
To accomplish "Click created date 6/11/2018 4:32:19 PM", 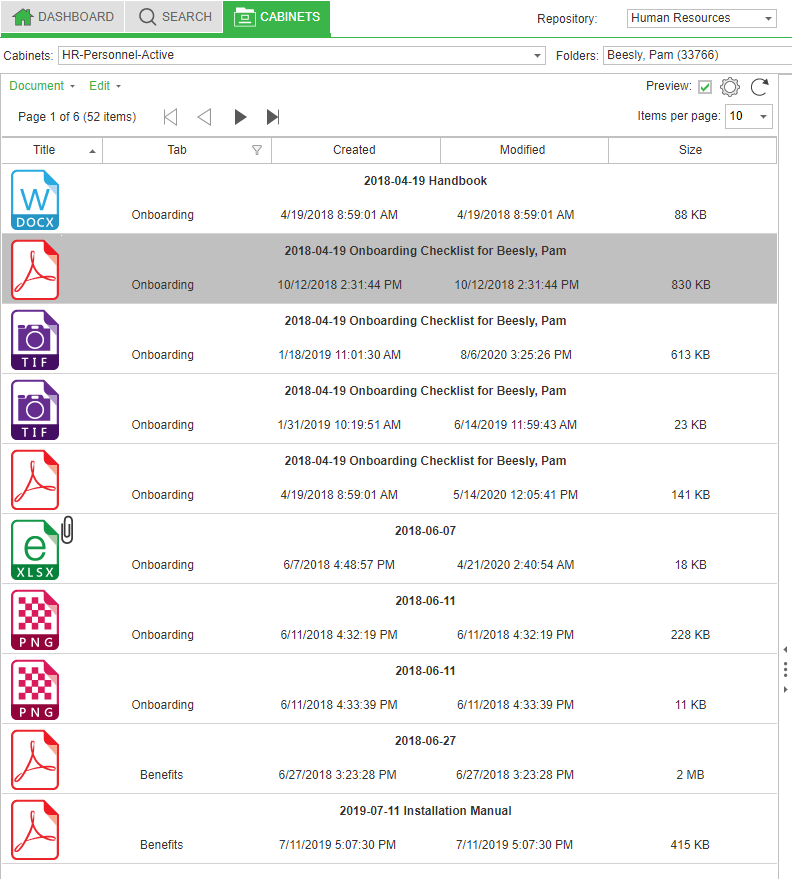I will [339, 635].
